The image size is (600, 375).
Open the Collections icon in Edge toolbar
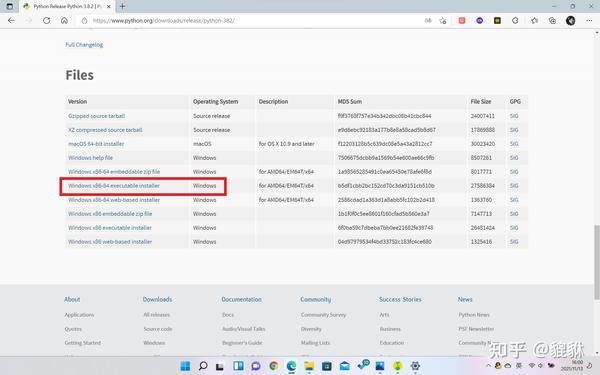tap(552, 21)
